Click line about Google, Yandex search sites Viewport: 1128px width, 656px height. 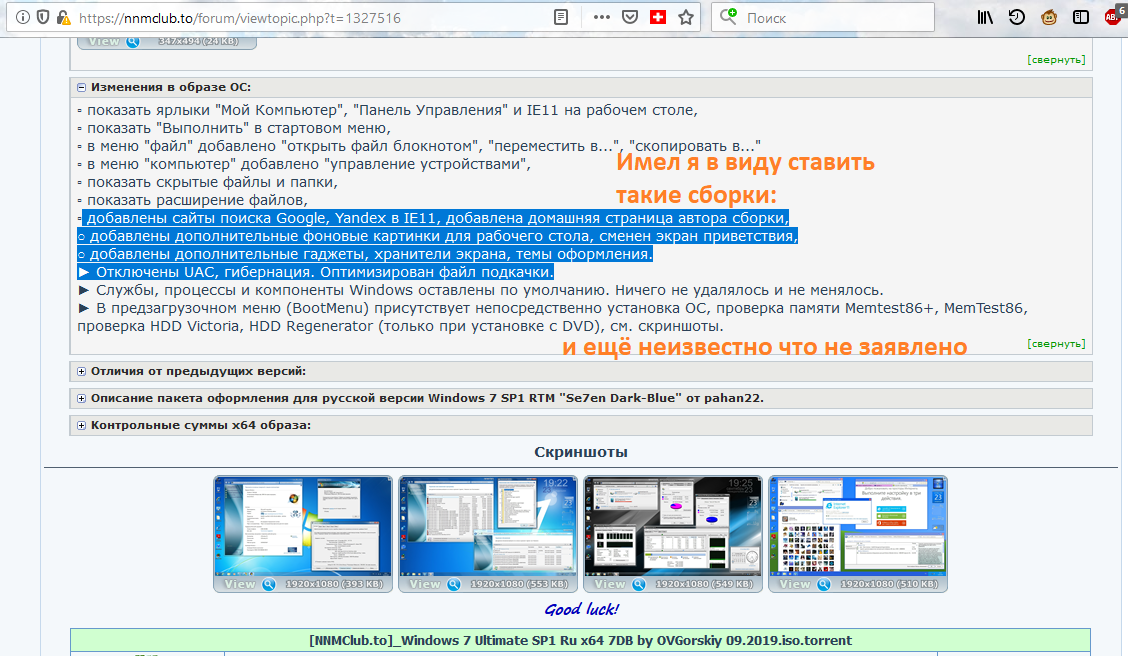pyautogui.click(x=434, y=218)
